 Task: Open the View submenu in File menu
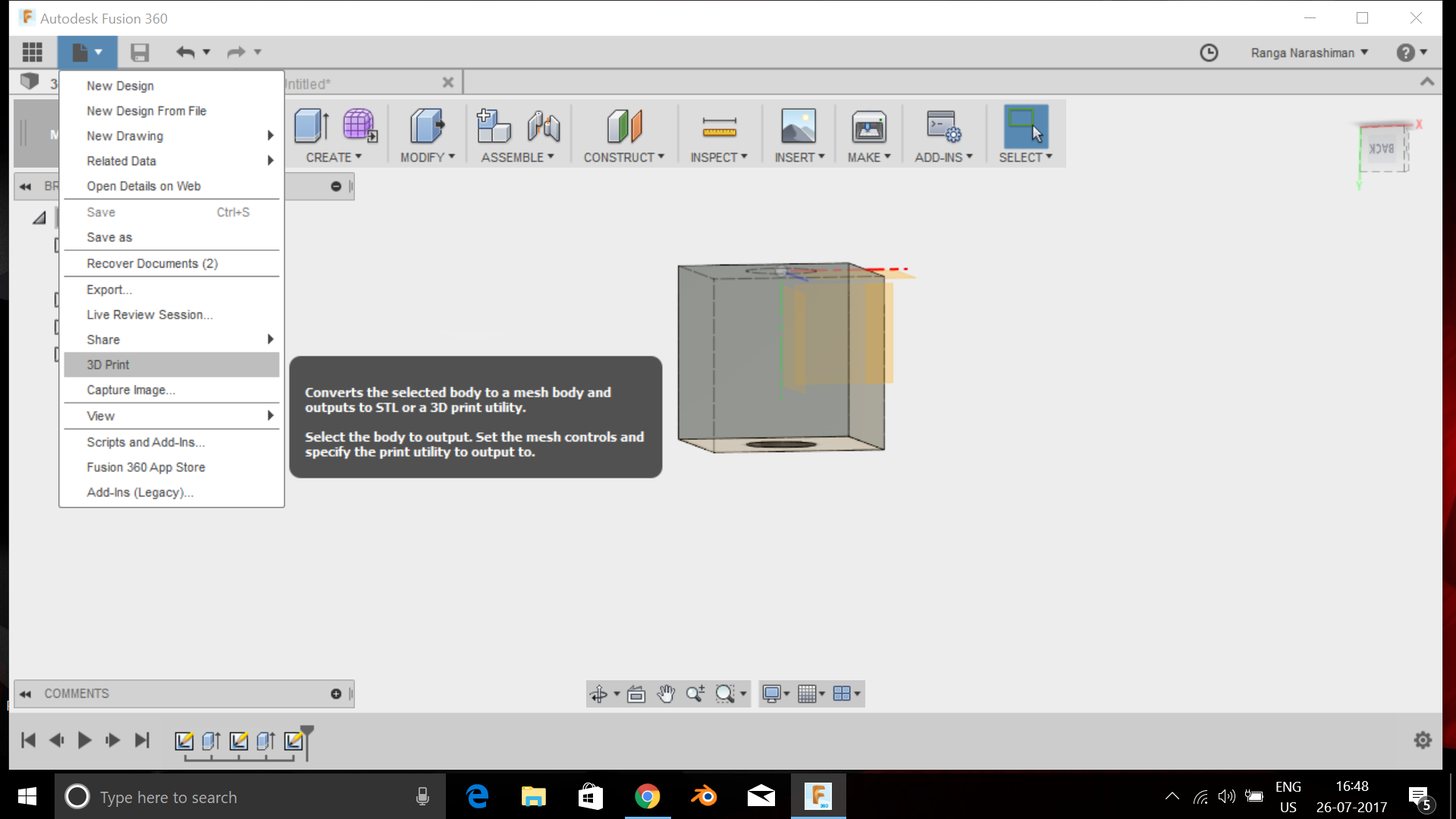tap(271, 416)
